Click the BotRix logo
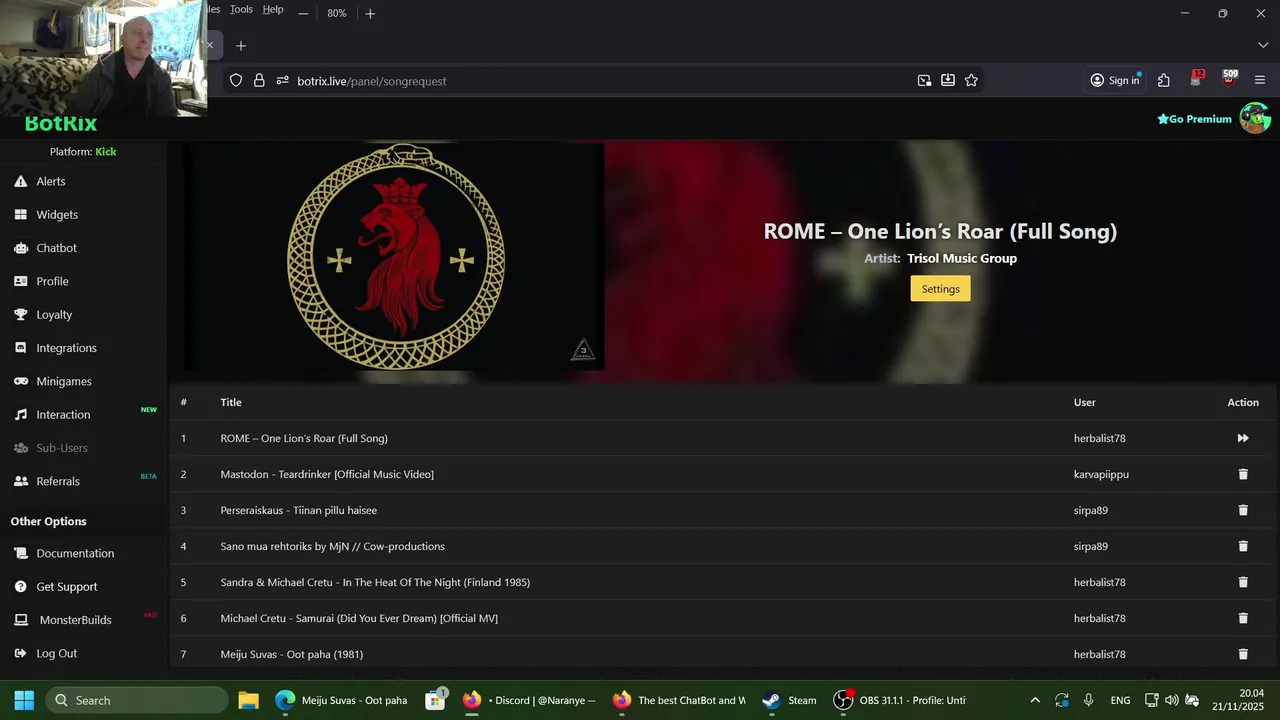Viewport: 1280px width, 720px height. [x=61, y=124]
